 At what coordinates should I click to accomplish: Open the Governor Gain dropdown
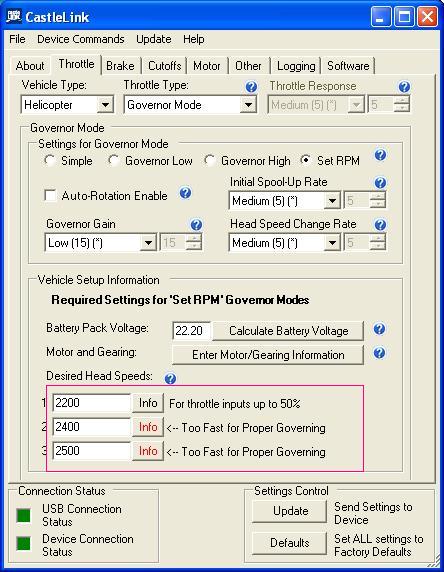[148, 243]
